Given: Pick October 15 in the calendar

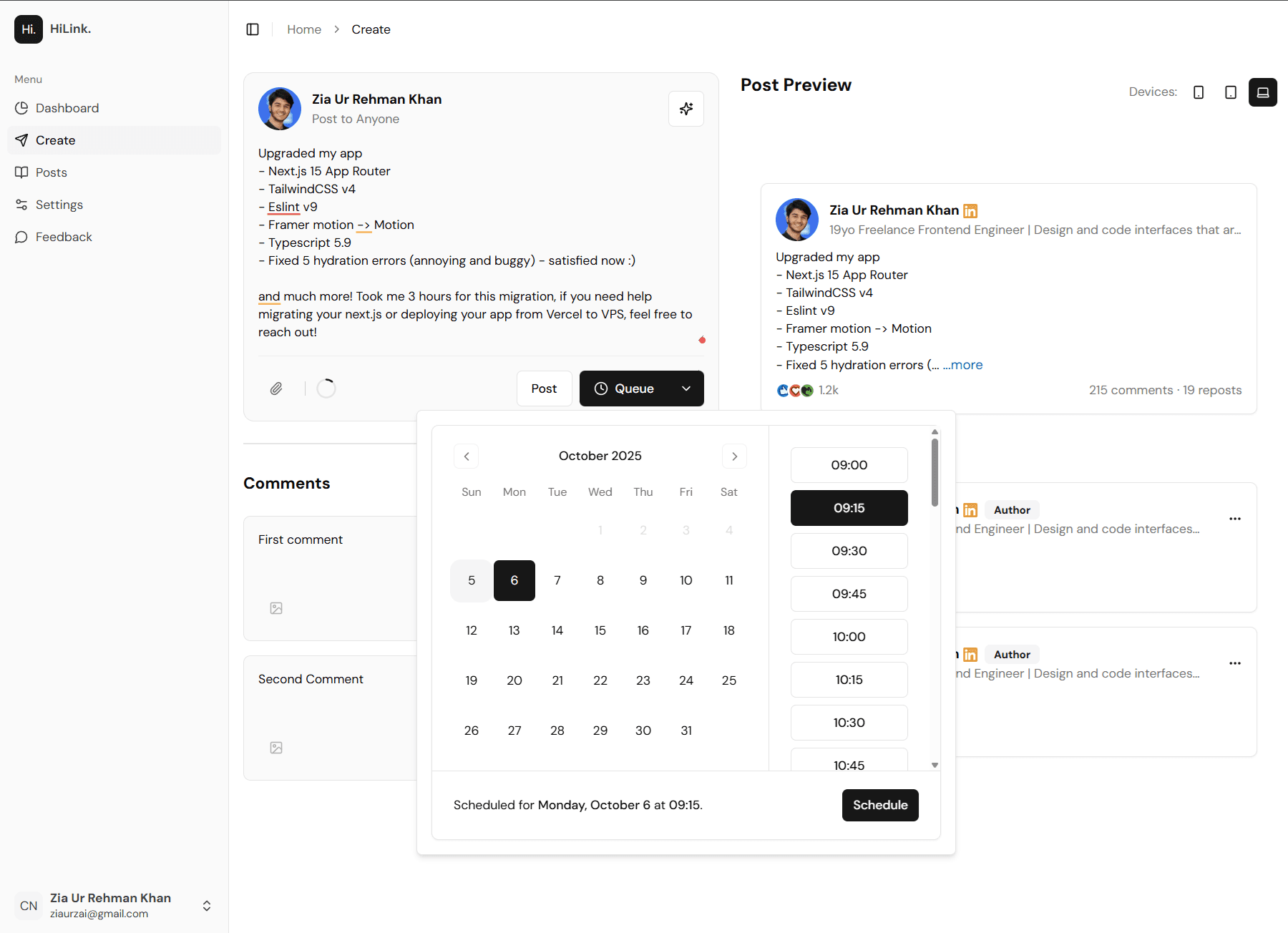Looking at the screenshot, I should (x=600, y=630).
